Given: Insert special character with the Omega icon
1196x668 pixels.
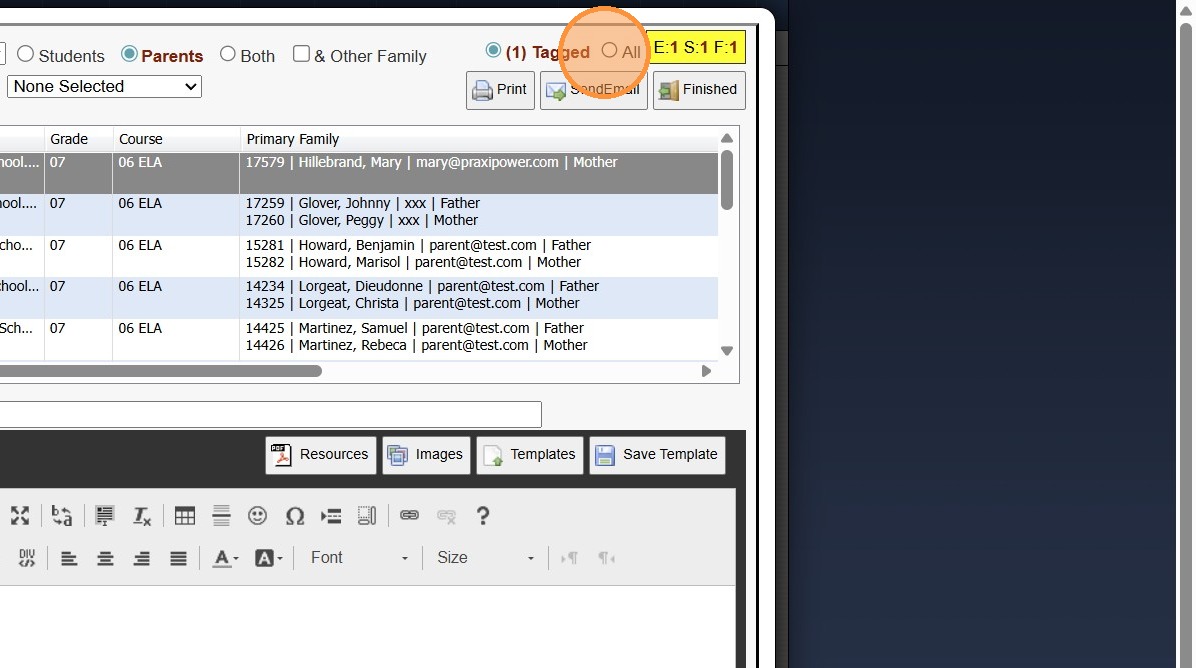Looking at the screenshot, I should [x=294, y=516].
